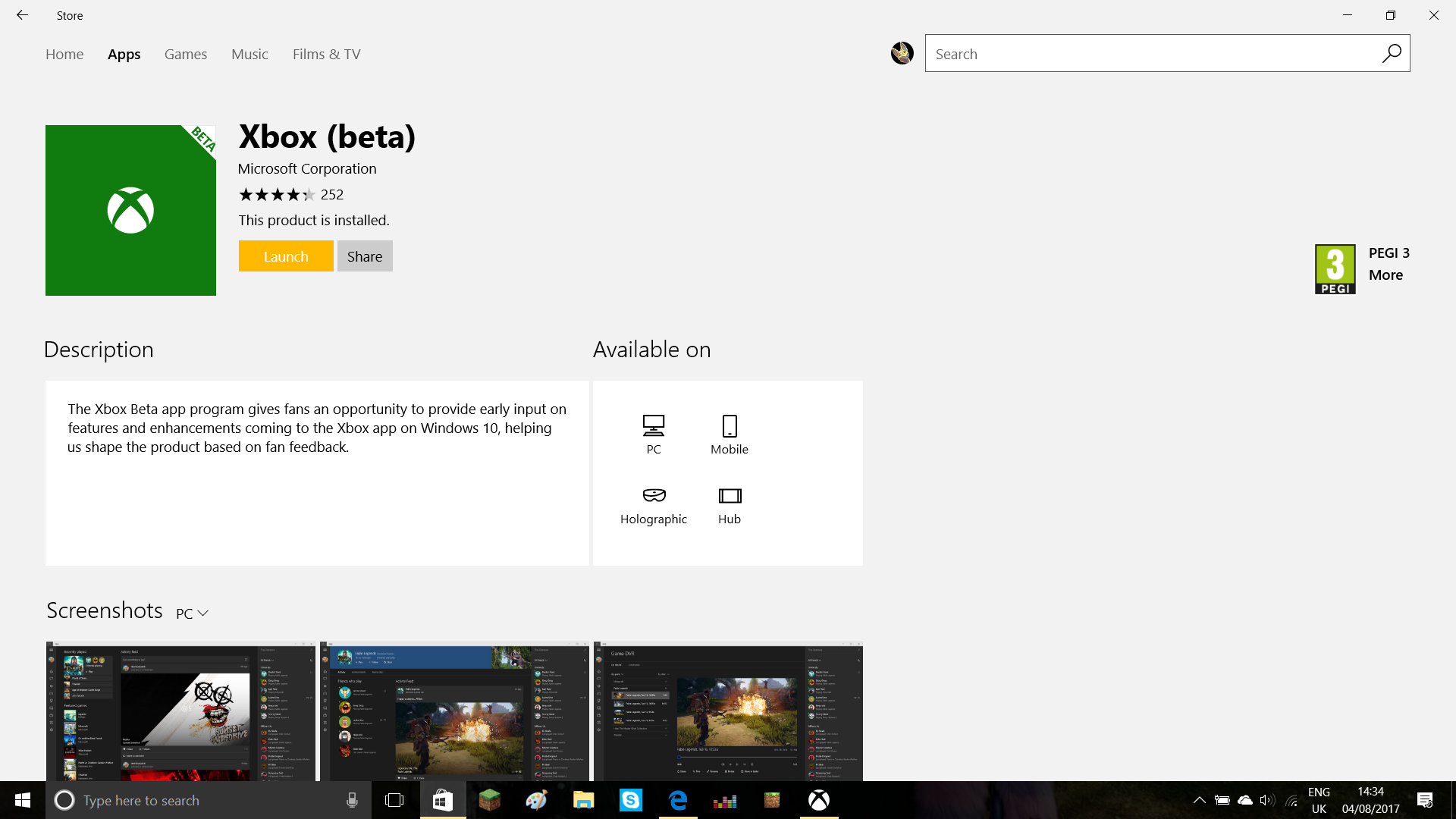The width and height of the screenshot is (1456, 819).
Task: Open Xbox app from taskbar
Action: coord(819,800)
